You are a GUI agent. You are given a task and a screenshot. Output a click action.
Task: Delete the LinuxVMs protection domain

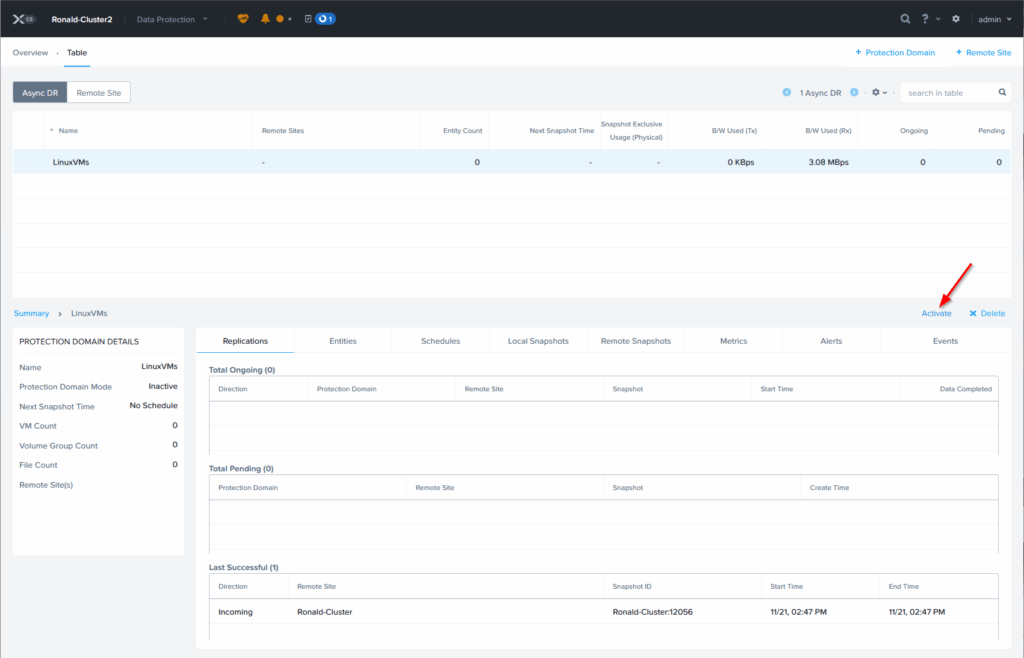[987, 313]
